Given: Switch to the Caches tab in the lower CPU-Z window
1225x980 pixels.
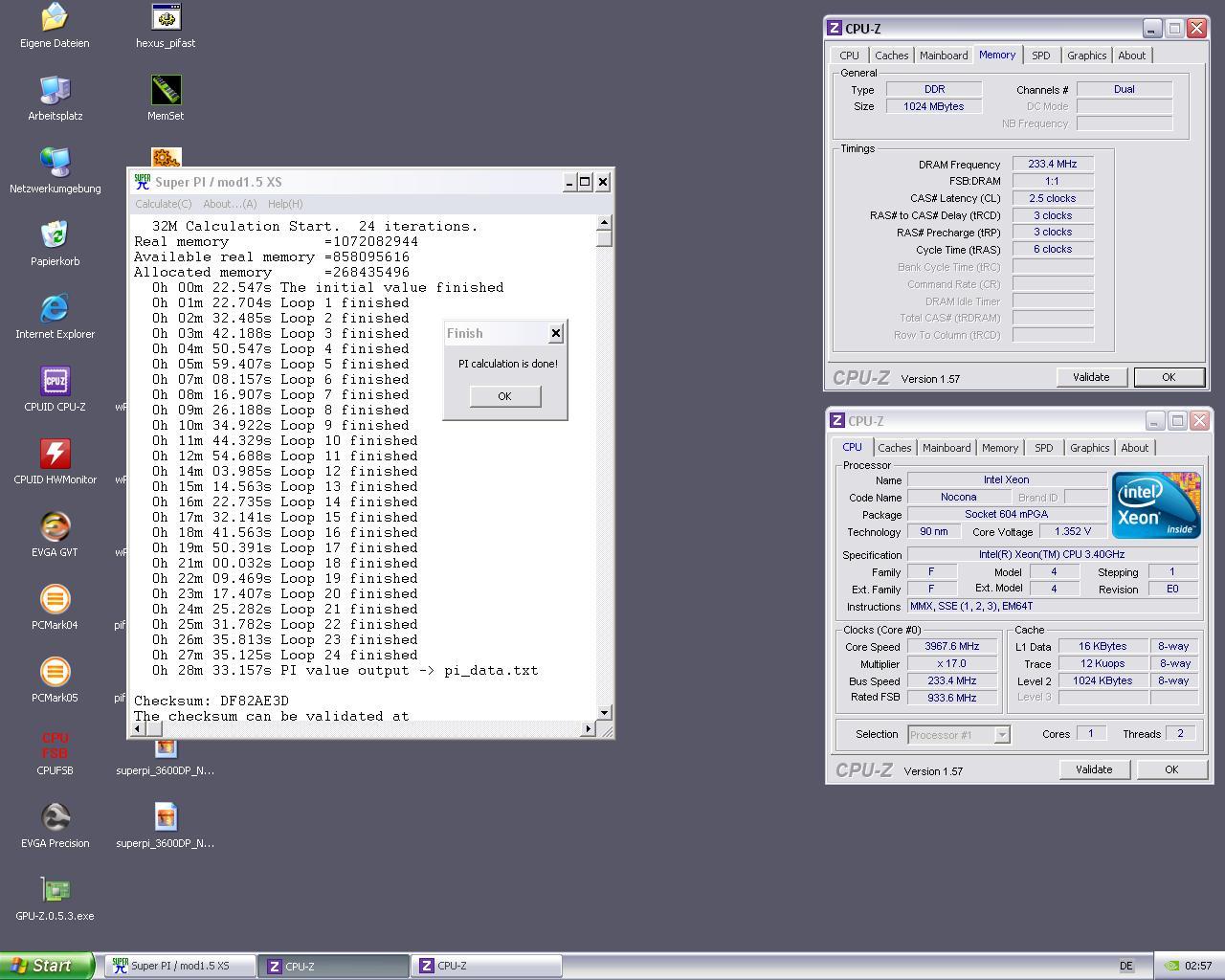Looking at the screenshot, I should [x=895, y=448].
